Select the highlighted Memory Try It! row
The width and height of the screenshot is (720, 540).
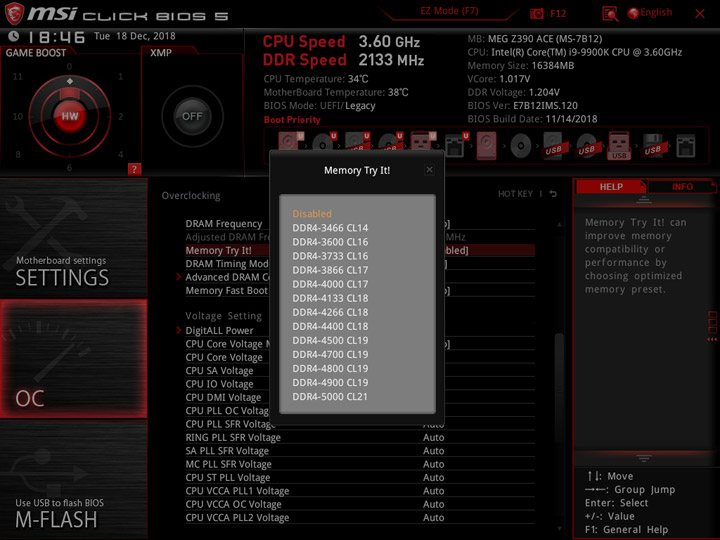point(360,250)
